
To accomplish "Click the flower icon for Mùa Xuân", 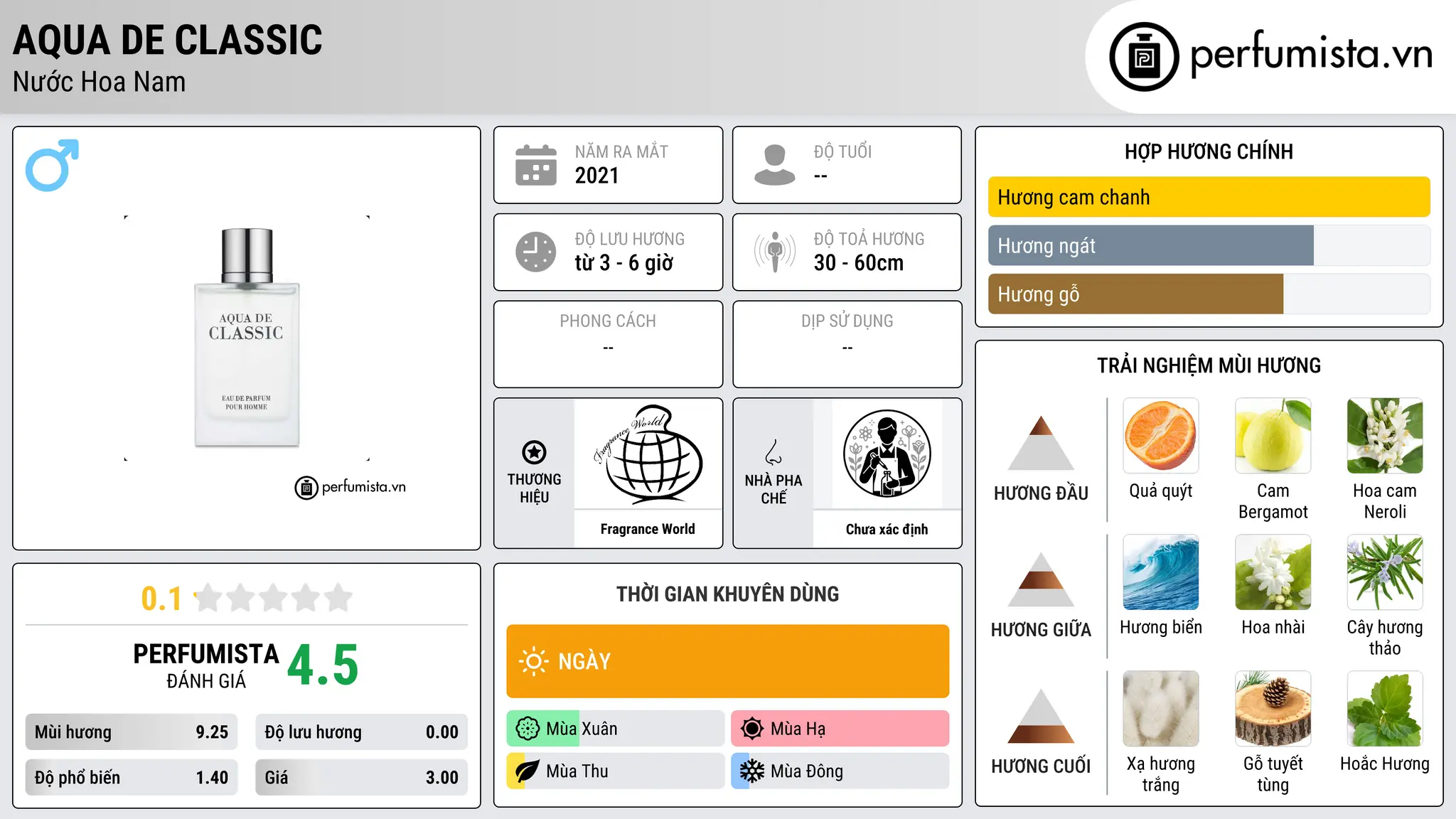I will pos(528,729).
